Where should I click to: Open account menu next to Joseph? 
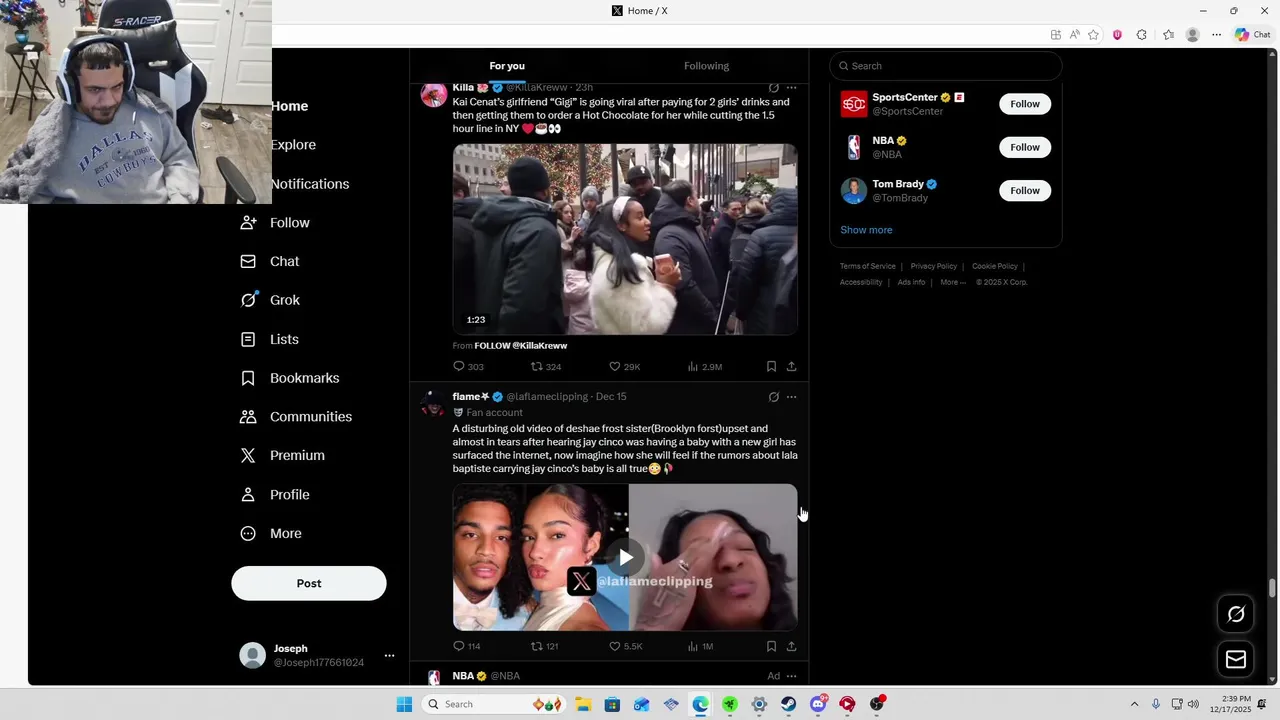coord(389,656)
